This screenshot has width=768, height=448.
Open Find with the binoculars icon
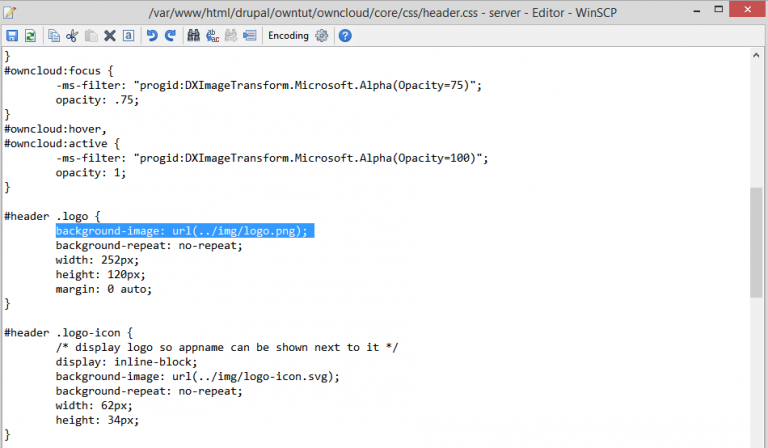click(x=194, y=35)
